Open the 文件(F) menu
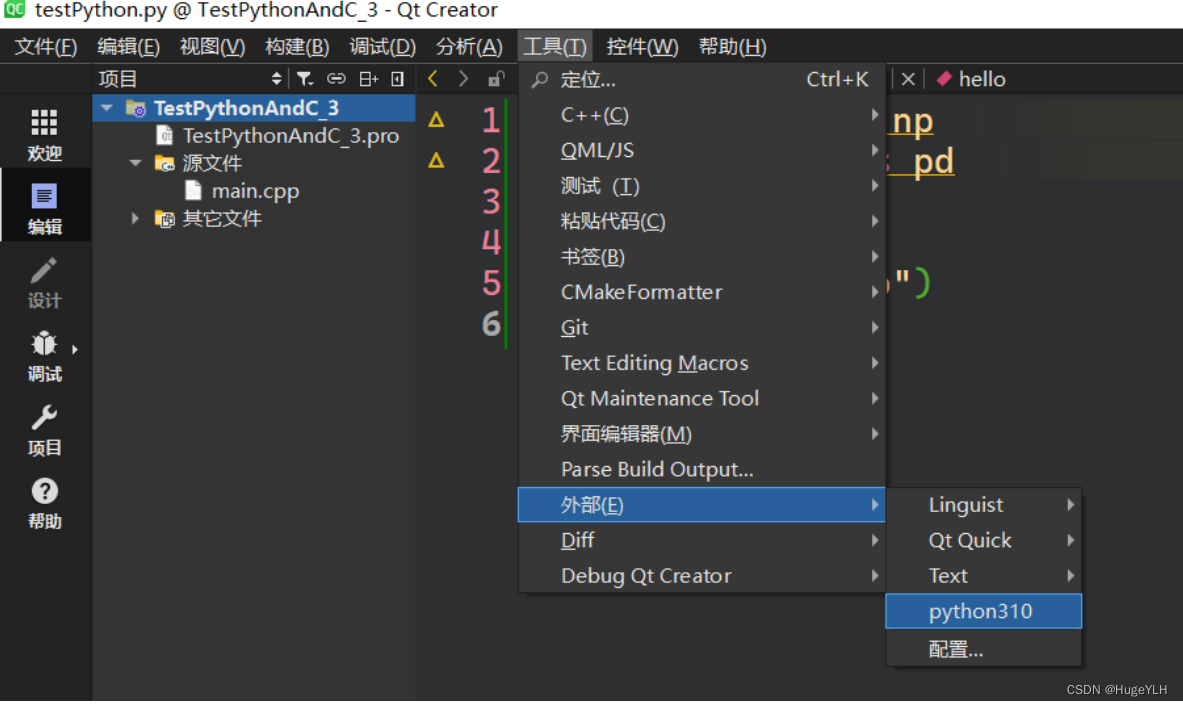 coord(46,47)
